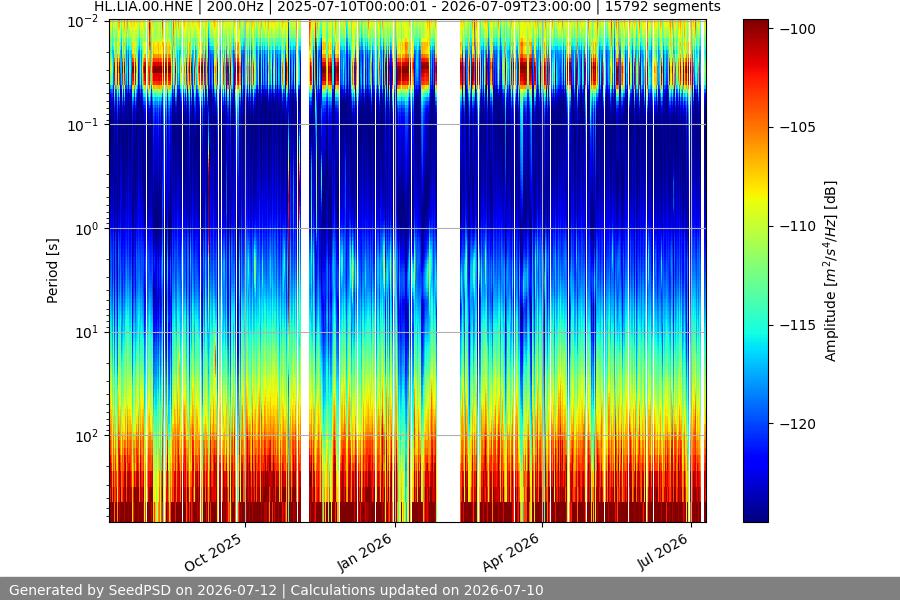This screenshot has width=900, height=600.
Task: Click the wide white data gap in February 2026
Action: [448, 271]
